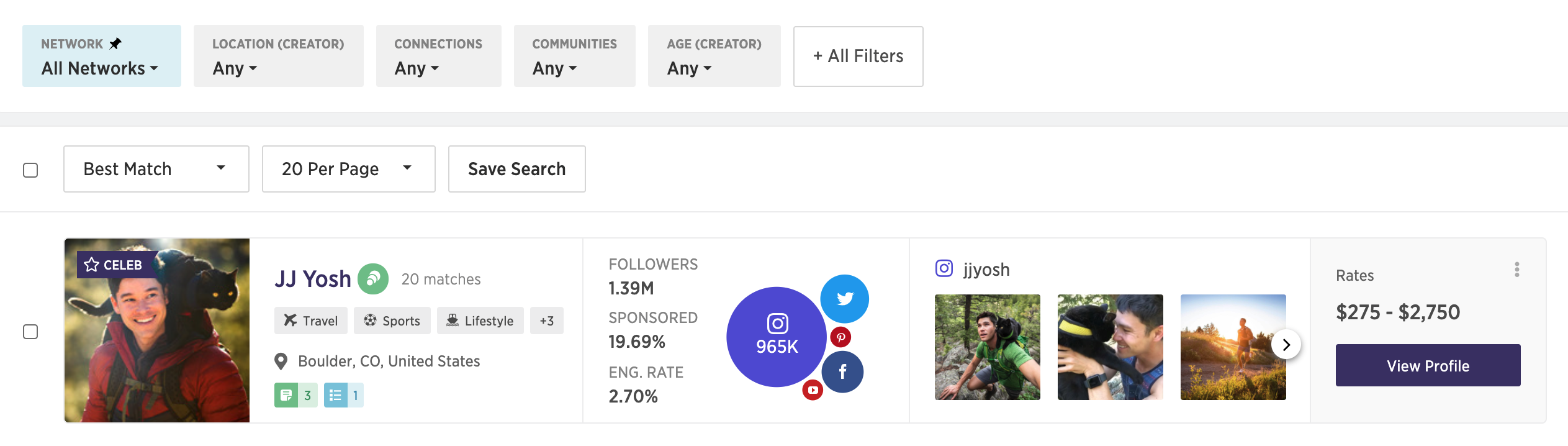Open the green notes badge showing 3
This screenshot has width=1568, height=446.
pyautogui.click(x=296, y=395)
